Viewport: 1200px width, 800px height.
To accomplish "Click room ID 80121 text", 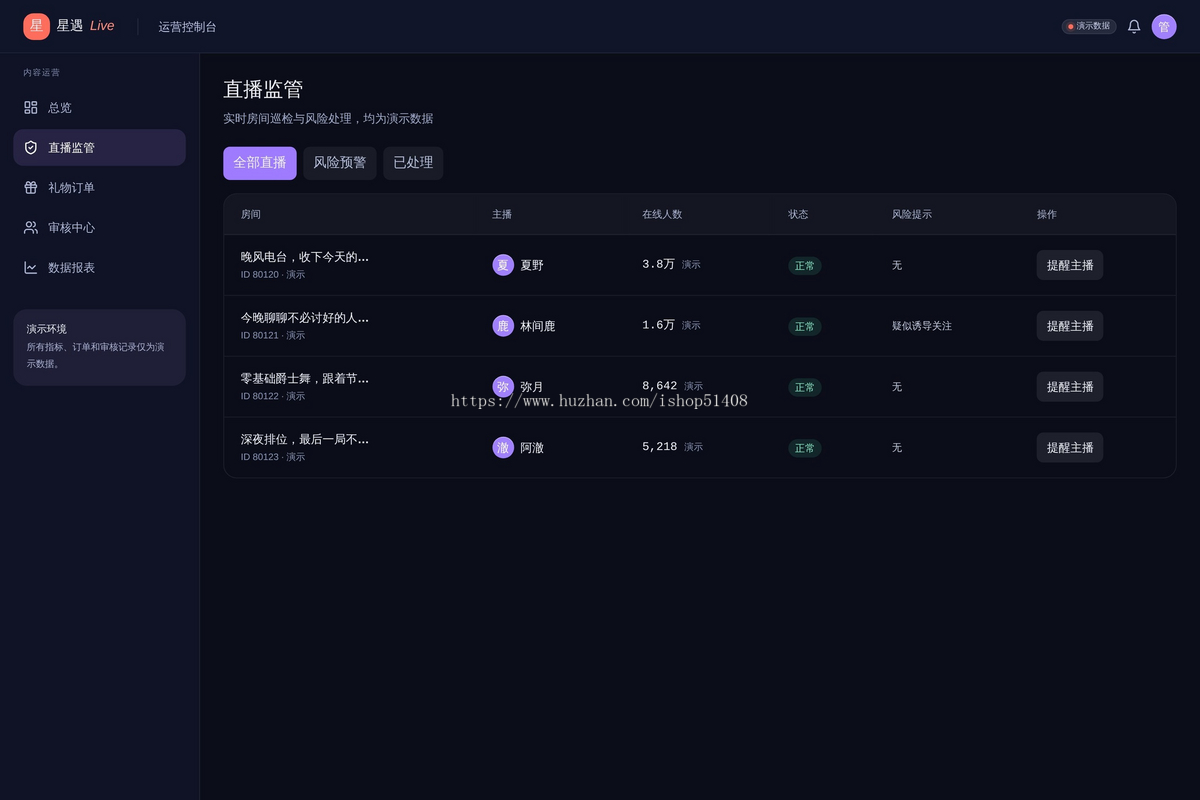I will pos(273,336).
